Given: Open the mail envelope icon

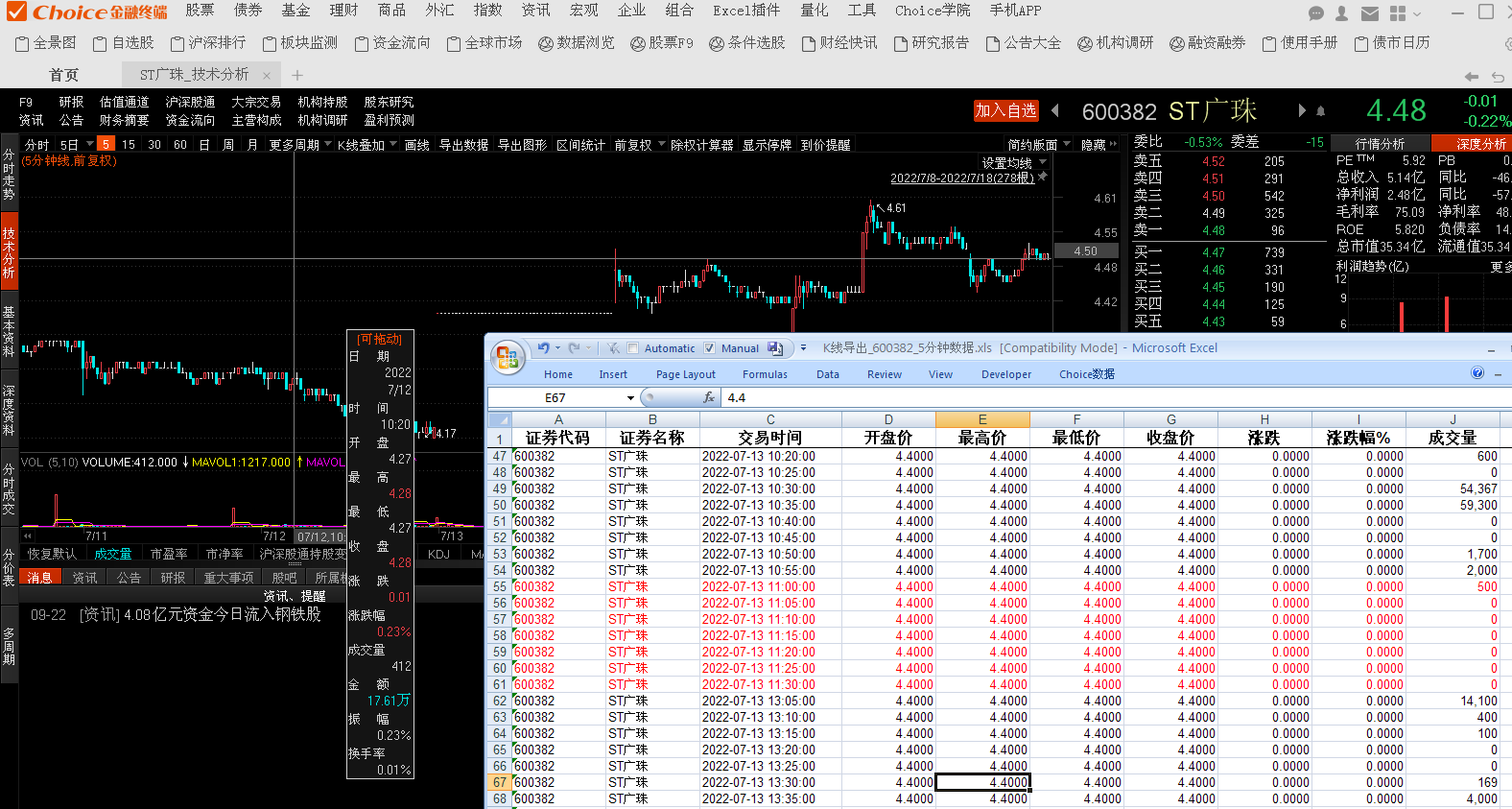Looking at the screenshot, I should tap(1370, 13).
